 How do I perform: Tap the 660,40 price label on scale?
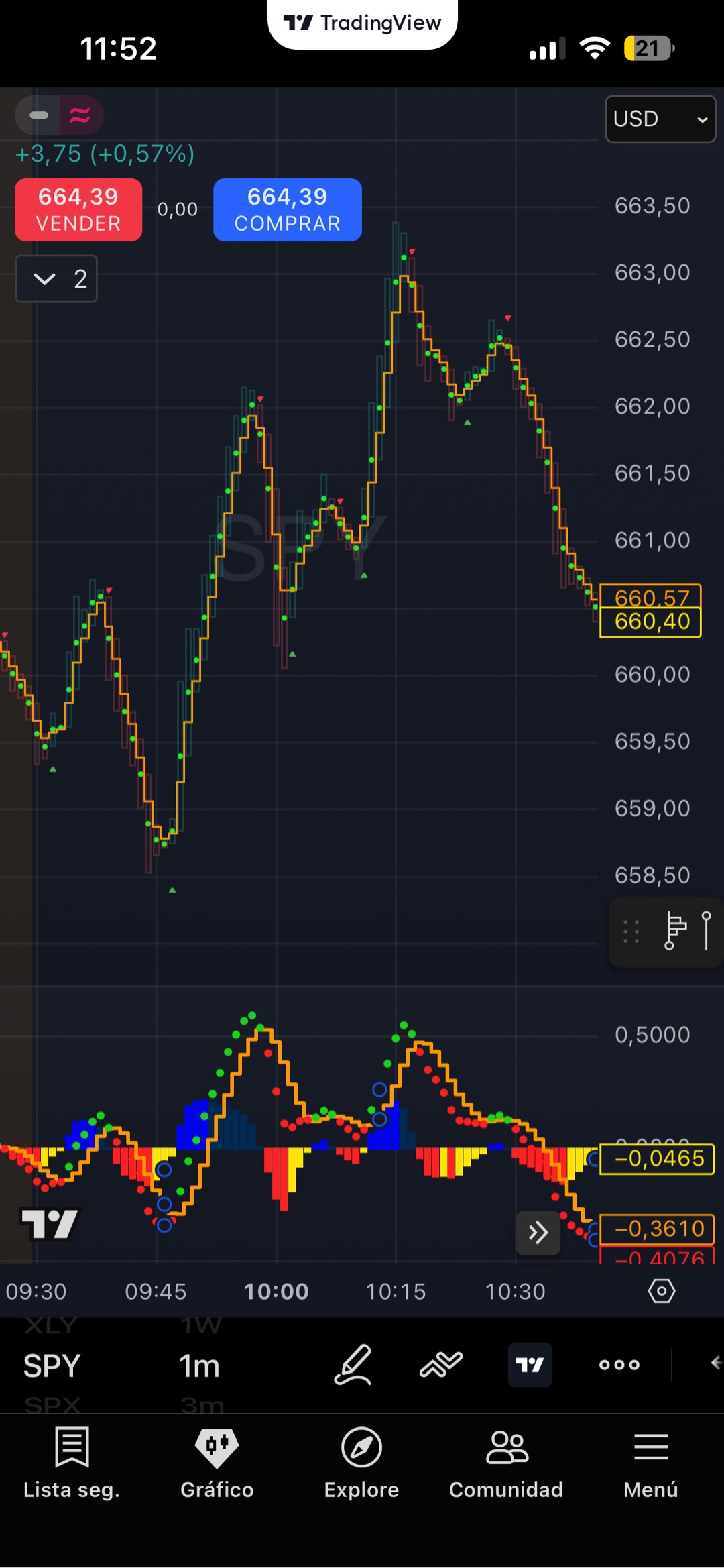coord(650,622)
